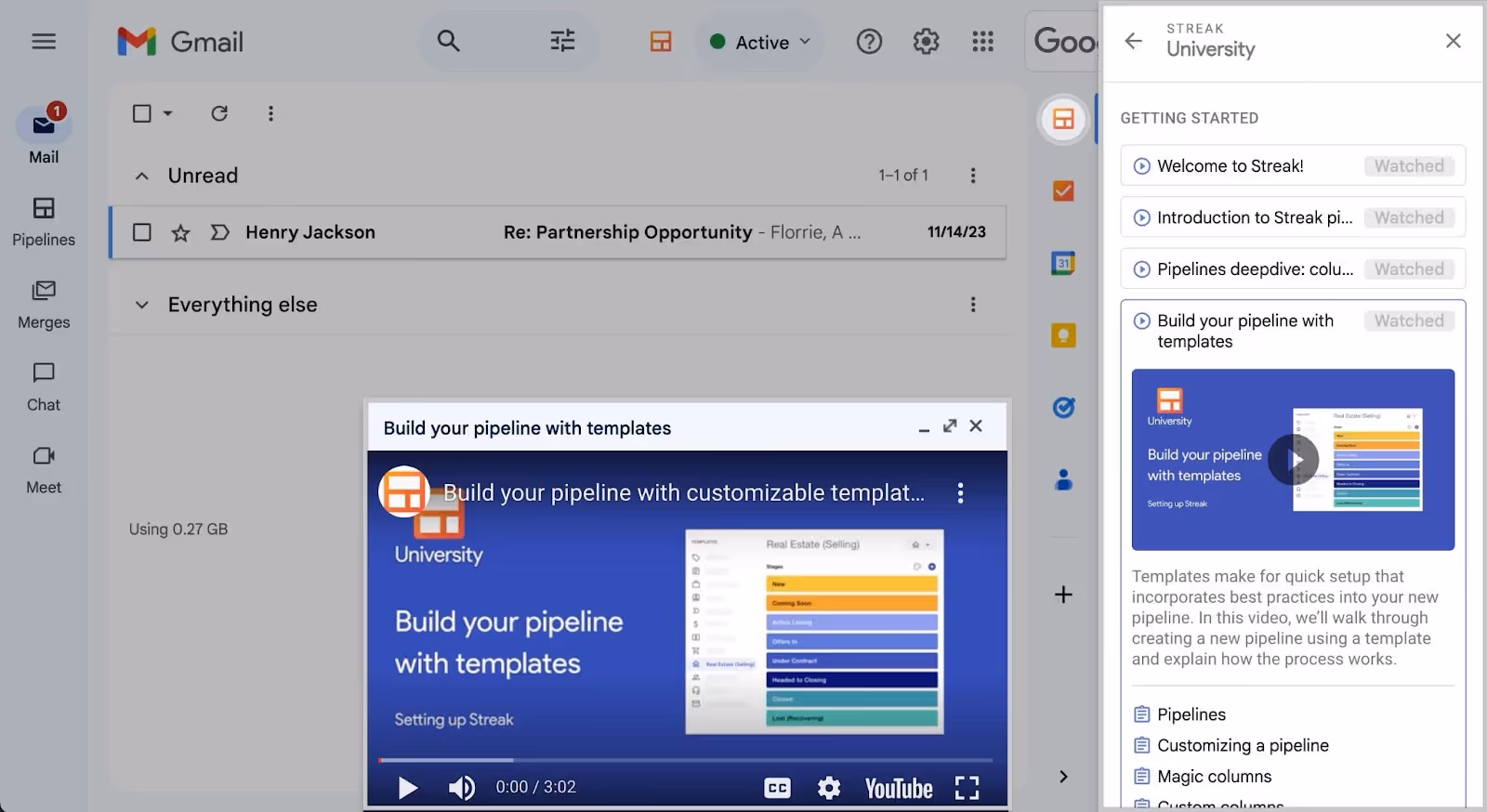This screenshot has width=1487, height=812.
Task: Open Meet in left sidebar
Action: [x=44, y=470]
